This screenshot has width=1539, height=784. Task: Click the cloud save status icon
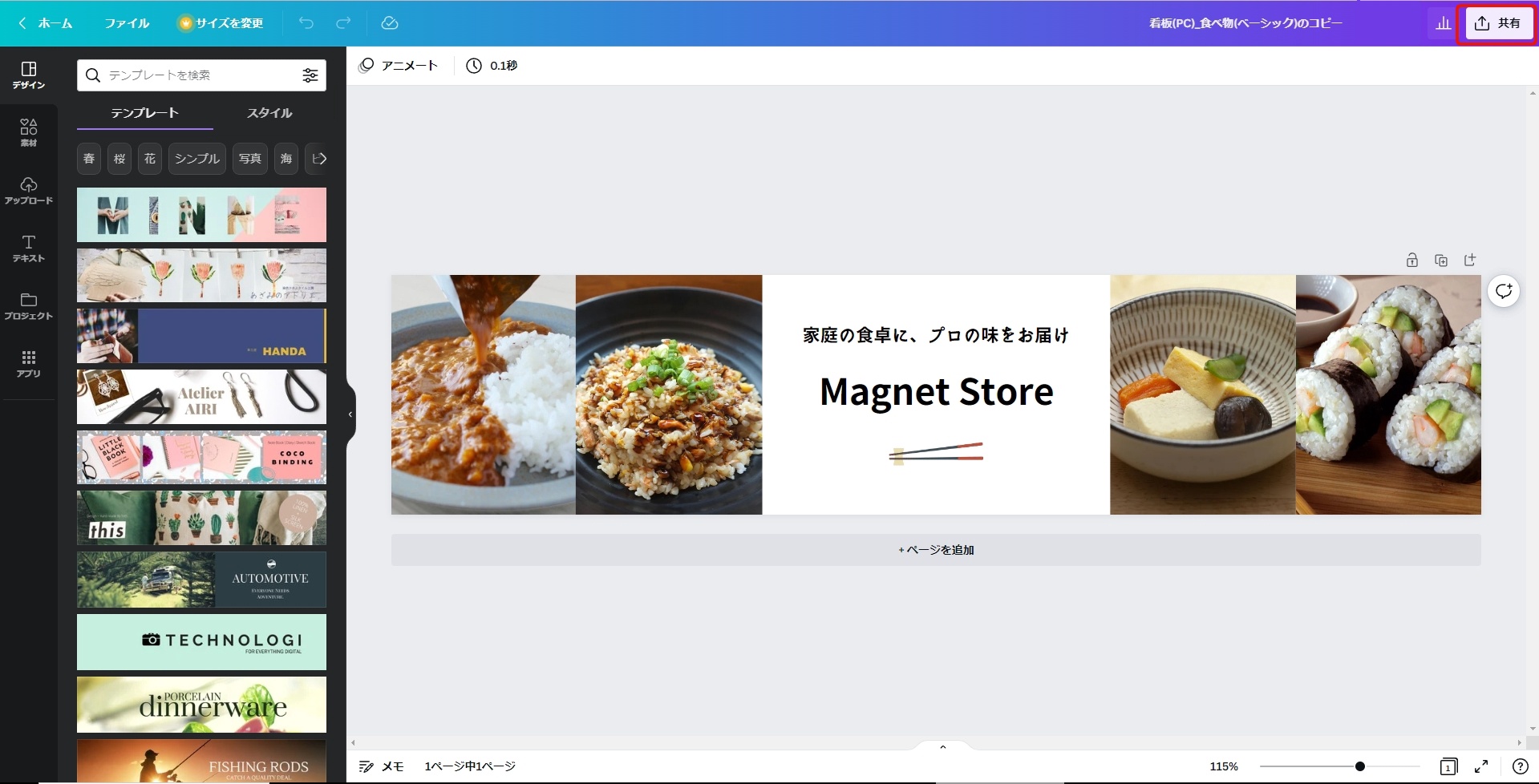coord(390,23)
